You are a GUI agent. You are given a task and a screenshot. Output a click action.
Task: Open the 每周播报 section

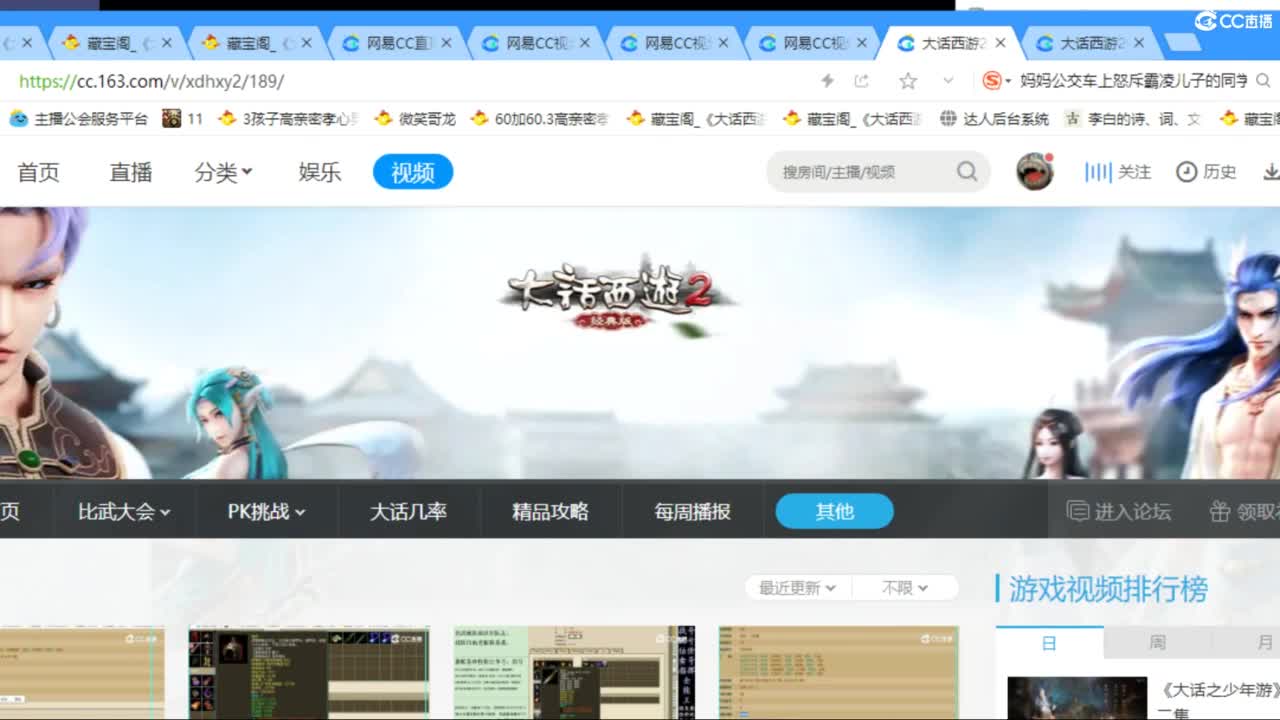click(x=693, y=511)
